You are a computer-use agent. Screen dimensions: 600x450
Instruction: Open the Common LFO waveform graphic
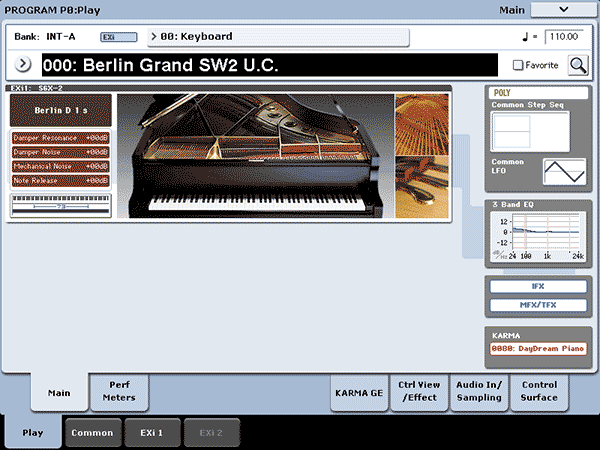click(564, 171)
